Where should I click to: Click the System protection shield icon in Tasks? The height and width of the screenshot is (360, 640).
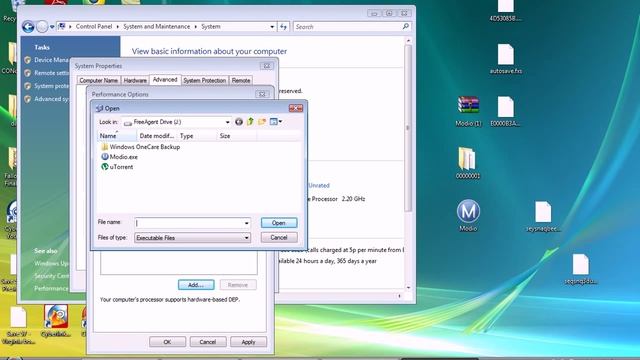click(x=27, y=86)
